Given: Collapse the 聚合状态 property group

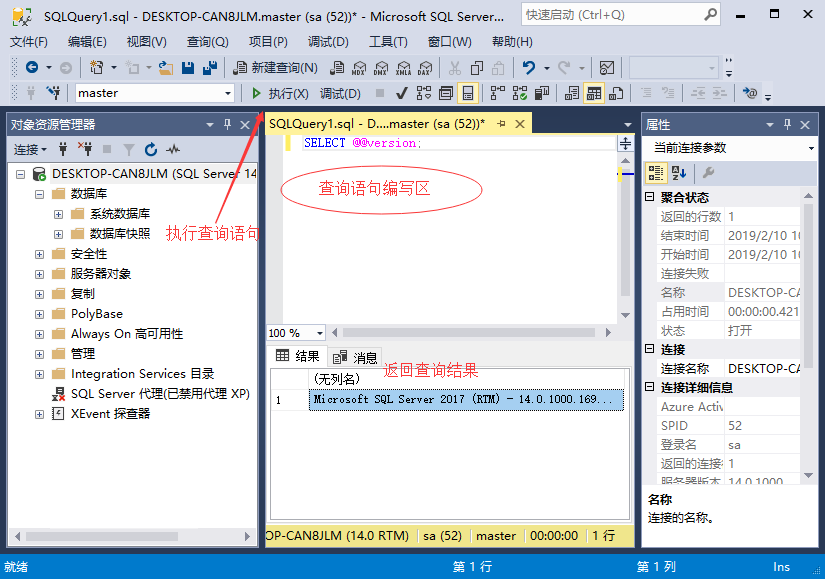Looking at the screenshot, I should pyautogui.click(x=650, y=197).
